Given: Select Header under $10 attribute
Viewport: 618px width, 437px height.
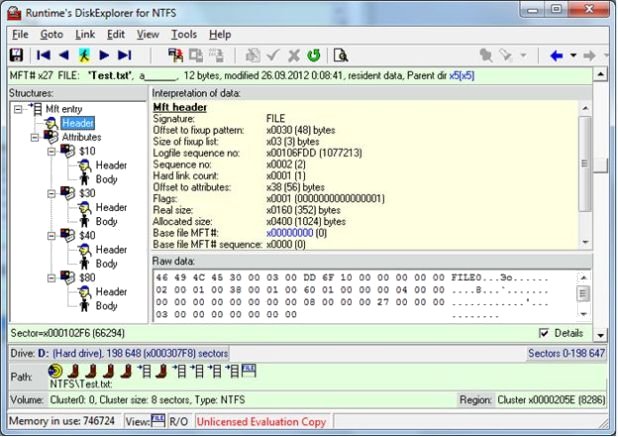Looking at the screenshot, I should [111, 165].
